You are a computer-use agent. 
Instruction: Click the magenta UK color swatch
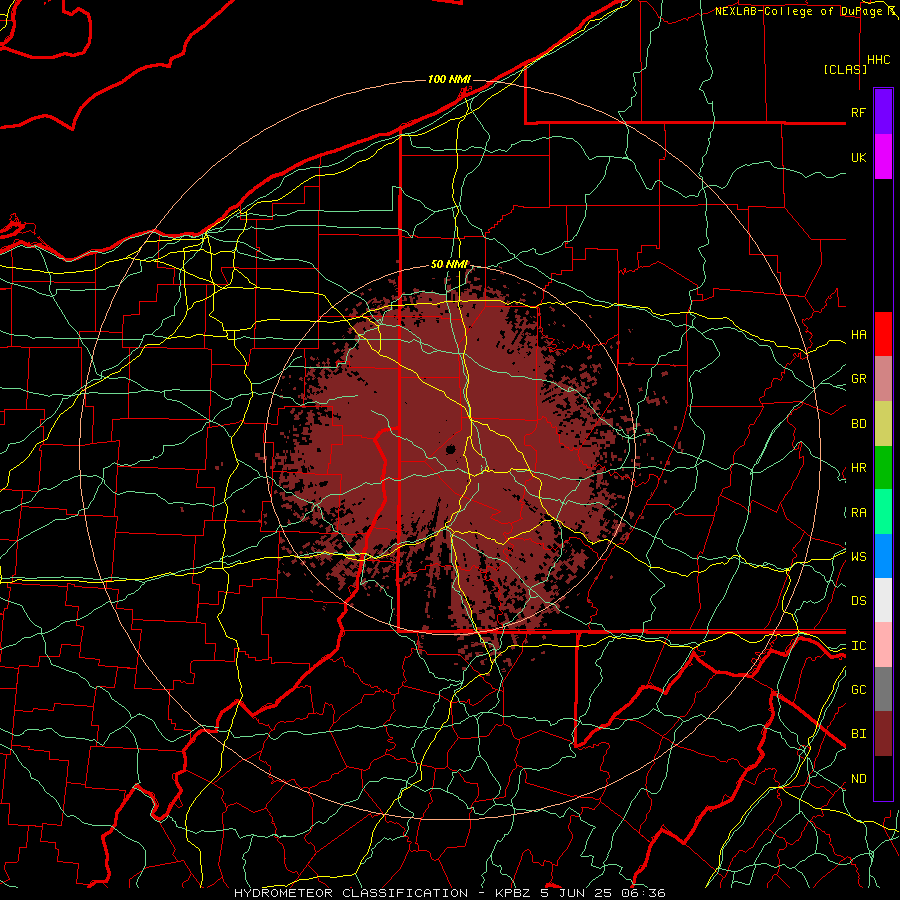[883, 157]
